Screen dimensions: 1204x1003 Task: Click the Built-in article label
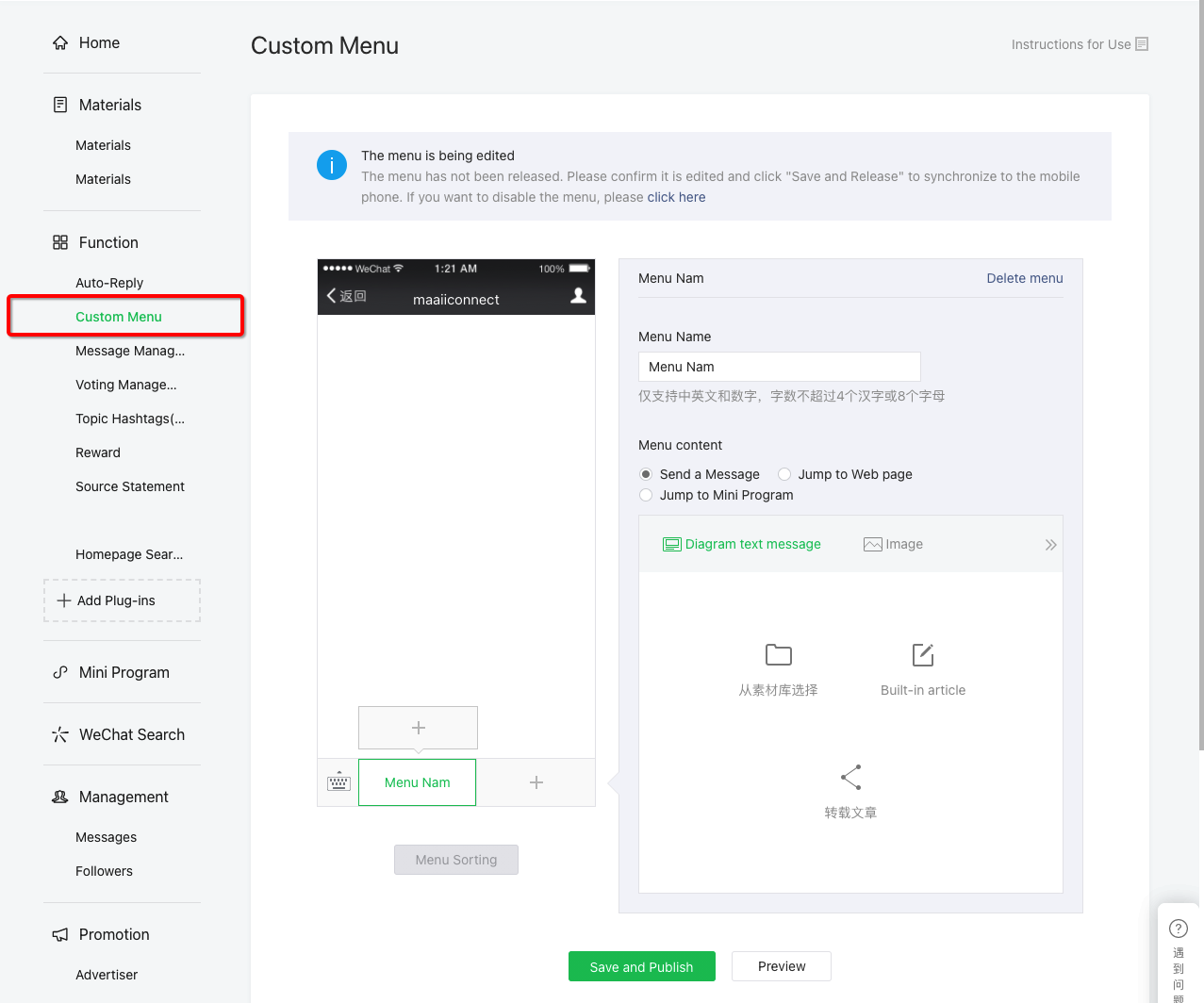pyautogui.click(x=923, y=690)
